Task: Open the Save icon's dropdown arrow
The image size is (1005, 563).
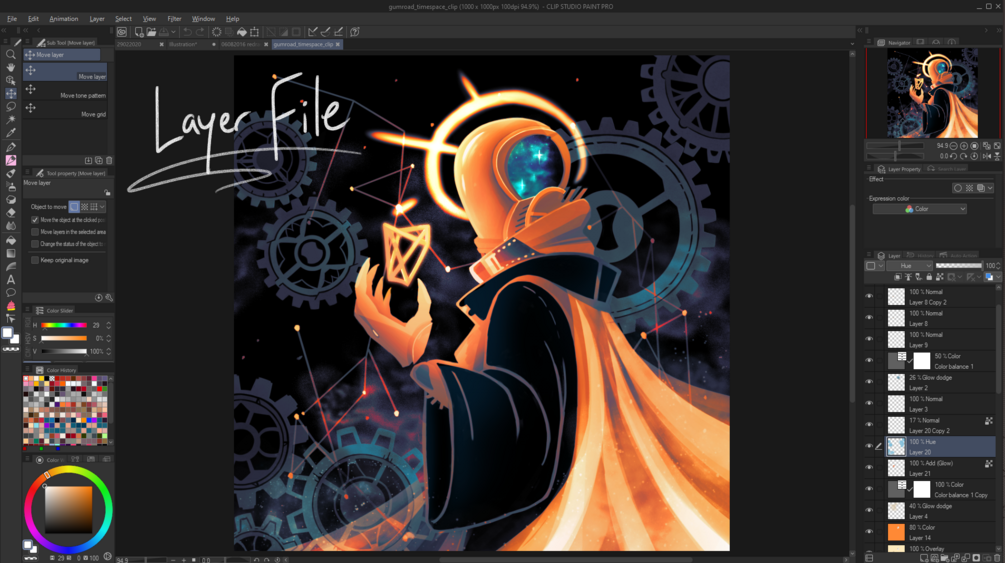Action: pos(173,31)
